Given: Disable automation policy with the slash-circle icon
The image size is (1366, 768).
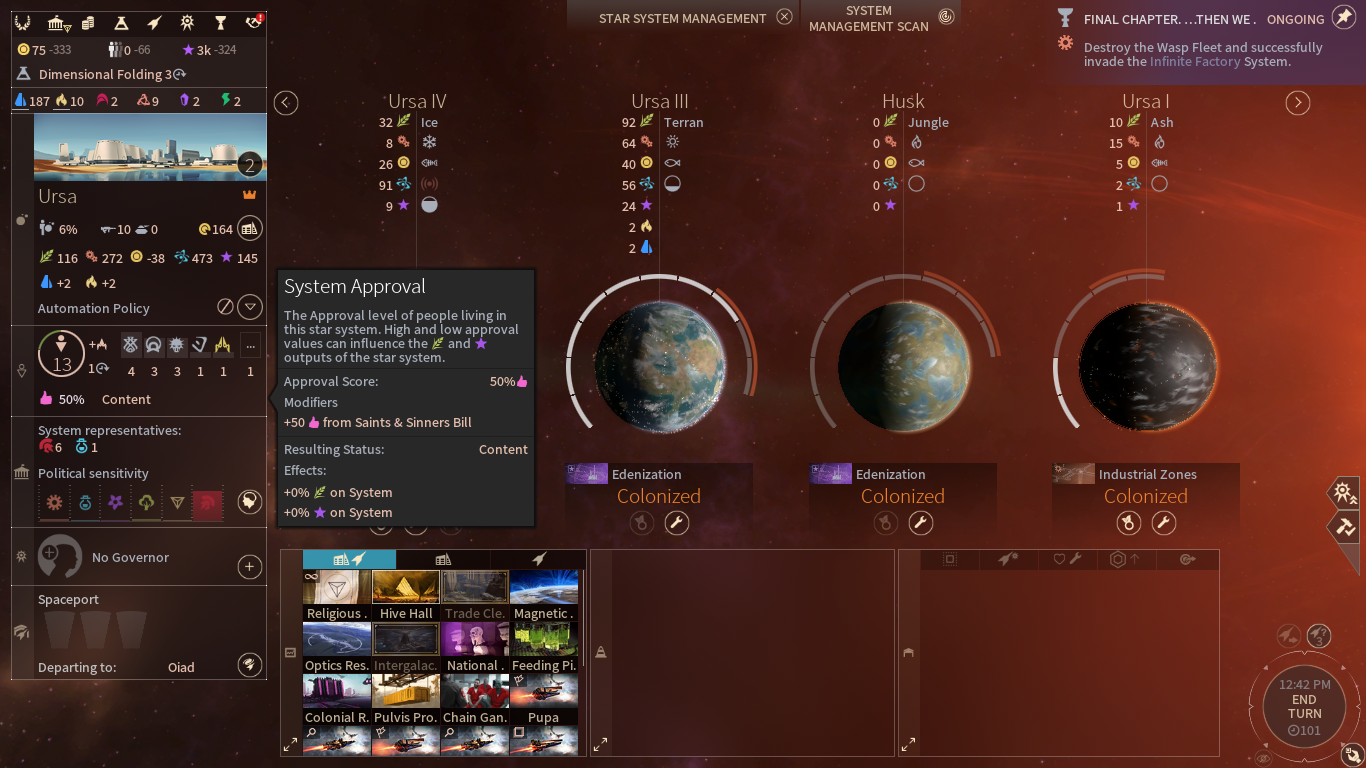Looking at the screenshot, I should 226,307.
